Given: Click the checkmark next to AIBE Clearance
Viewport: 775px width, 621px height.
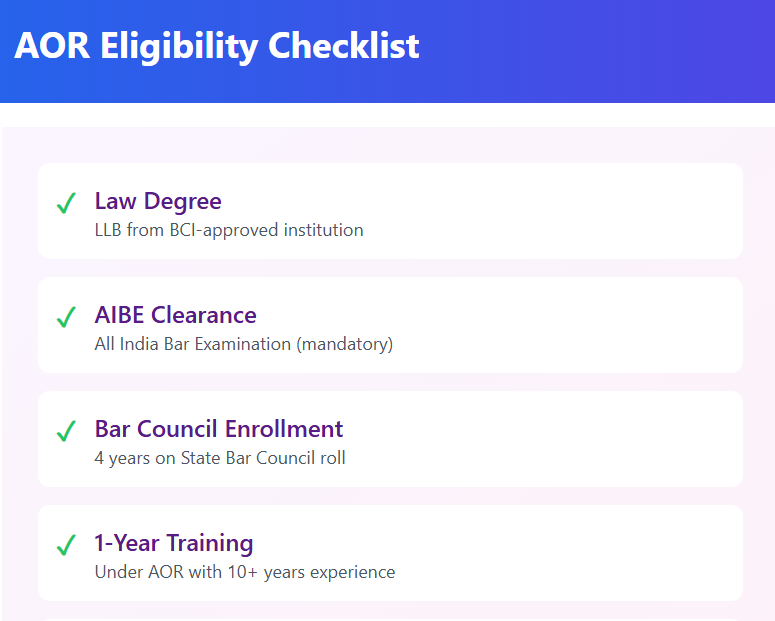Looking at the screenshot, I should click(x=66, y=318).
